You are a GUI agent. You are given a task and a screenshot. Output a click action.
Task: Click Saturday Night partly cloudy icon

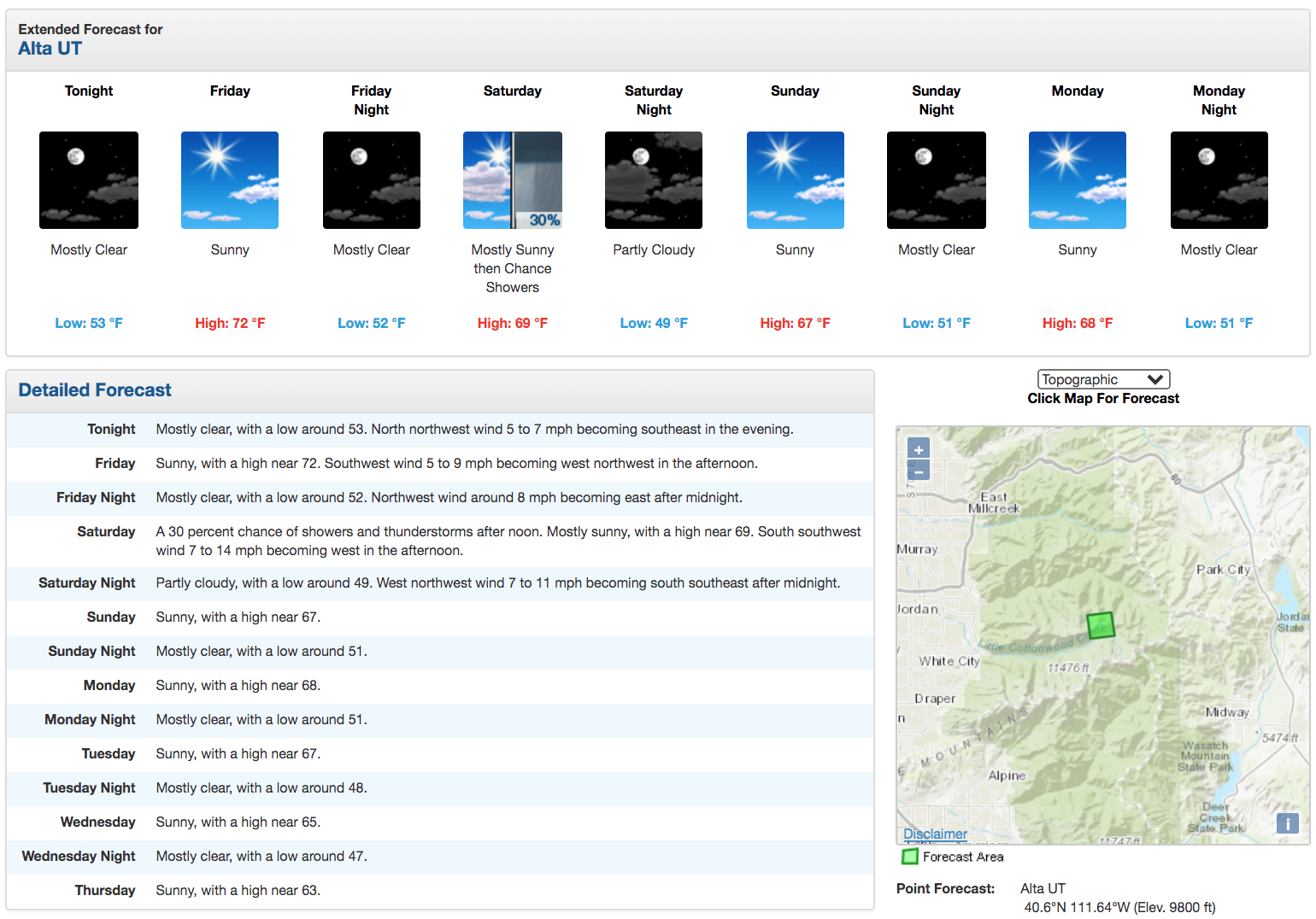(654, 180)
